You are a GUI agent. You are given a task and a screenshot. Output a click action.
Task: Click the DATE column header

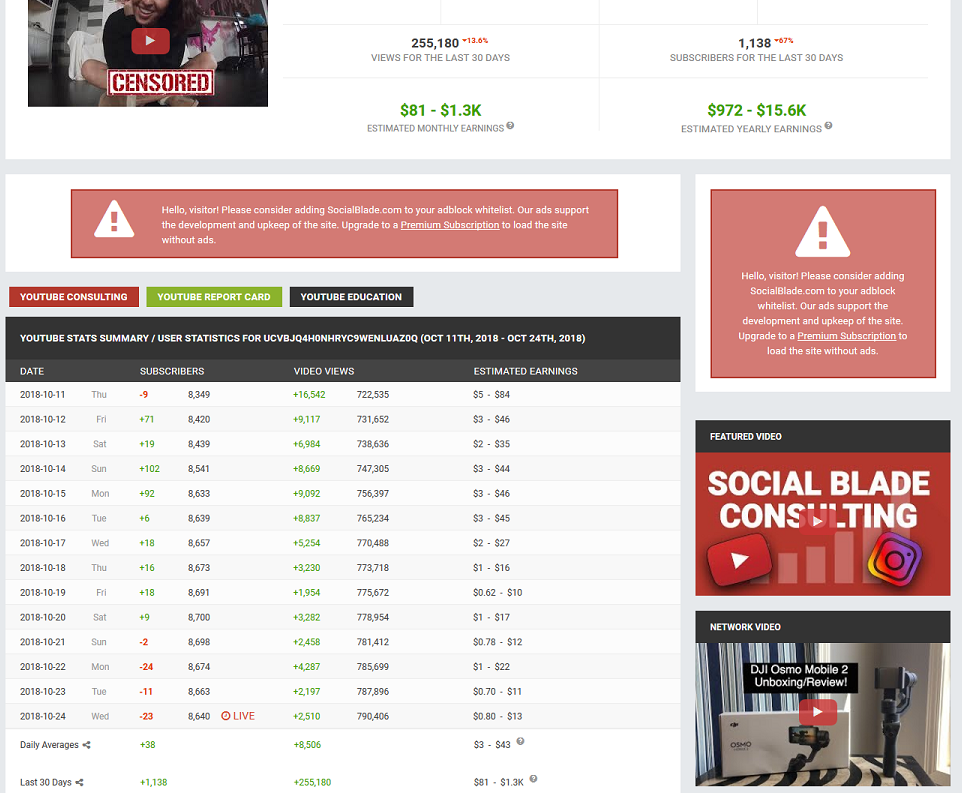[x=32, y=371]
